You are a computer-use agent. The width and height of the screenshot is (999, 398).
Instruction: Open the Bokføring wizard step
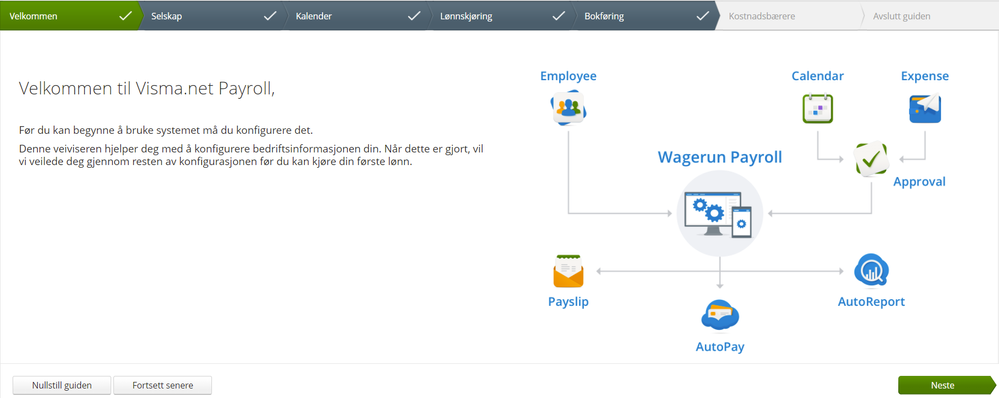[645, 15]
